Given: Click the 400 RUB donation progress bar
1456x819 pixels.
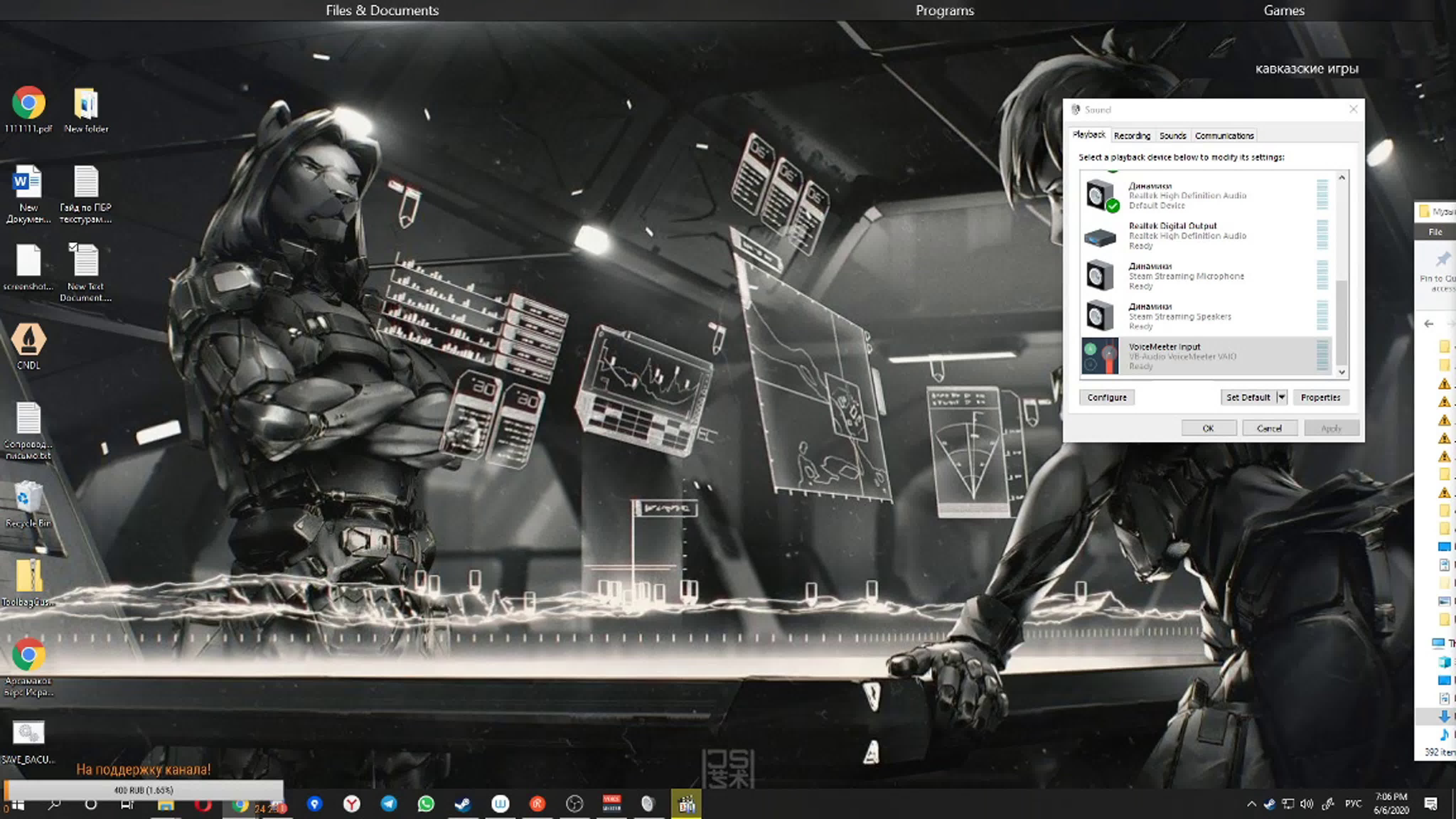Looking at the screenshot, I should 144,789.
